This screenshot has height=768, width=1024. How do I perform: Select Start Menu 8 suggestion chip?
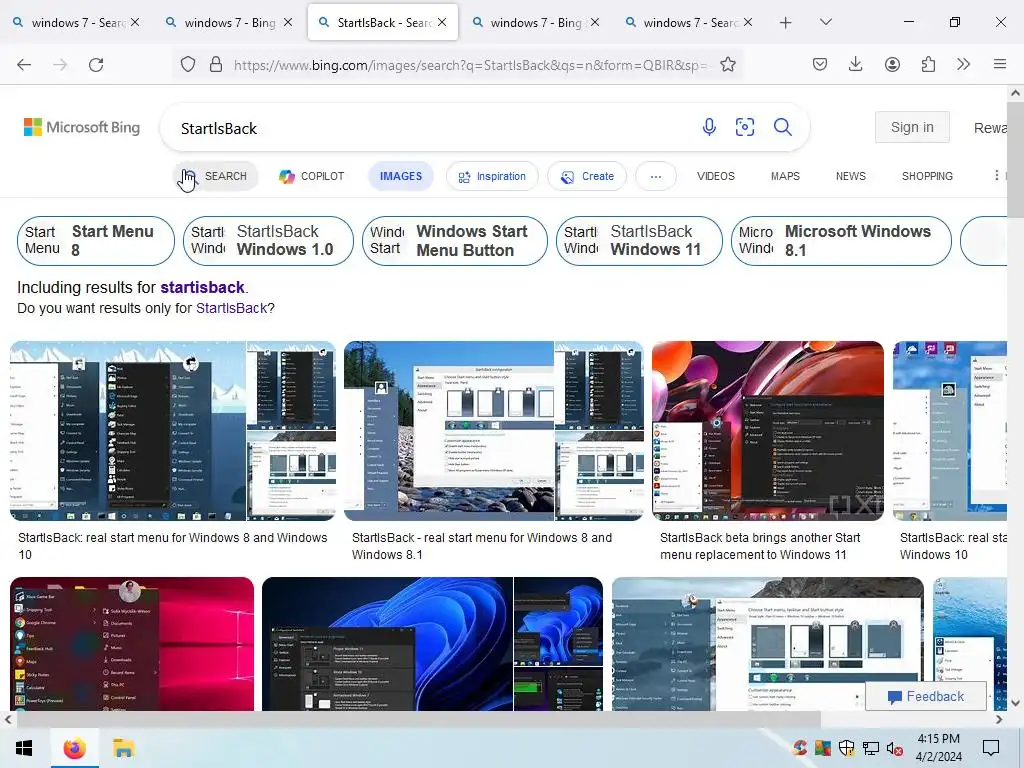[x=96, y=241]
